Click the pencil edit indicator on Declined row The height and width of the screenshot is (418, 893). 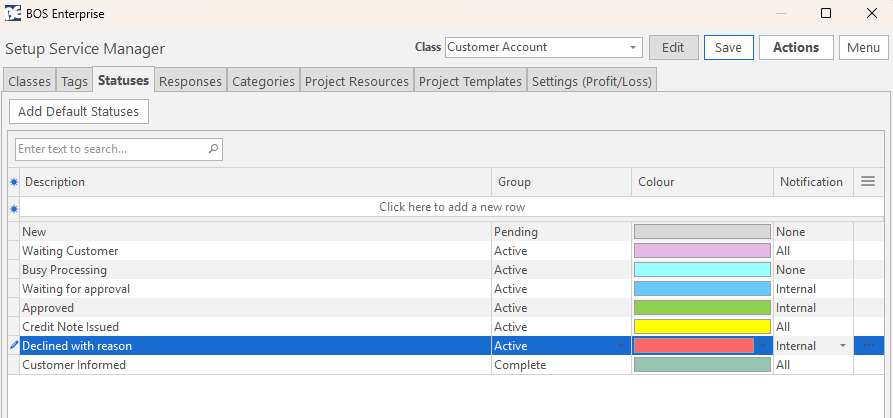(x=14, y=345)
